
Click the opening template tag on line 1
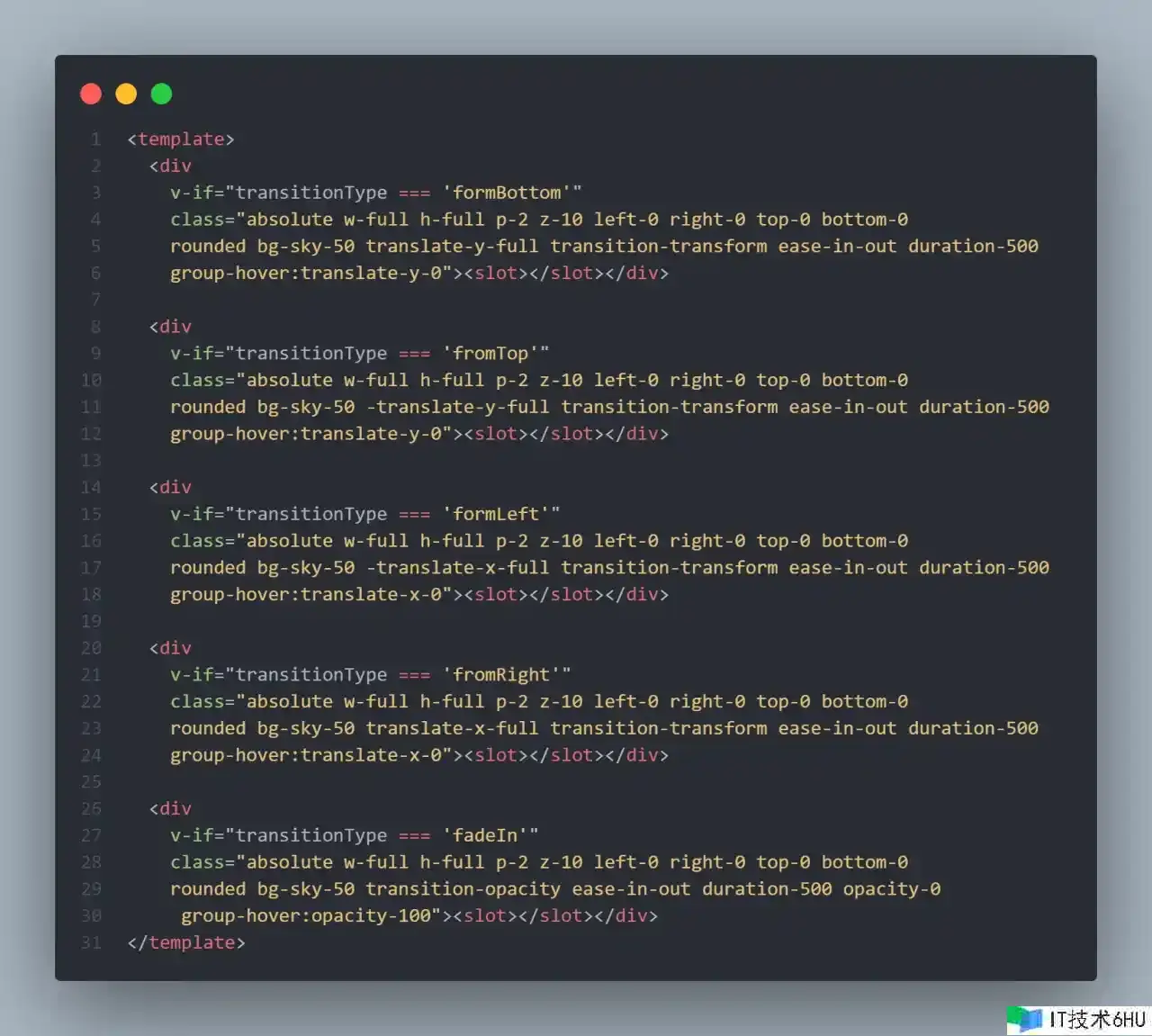[181, 139]
